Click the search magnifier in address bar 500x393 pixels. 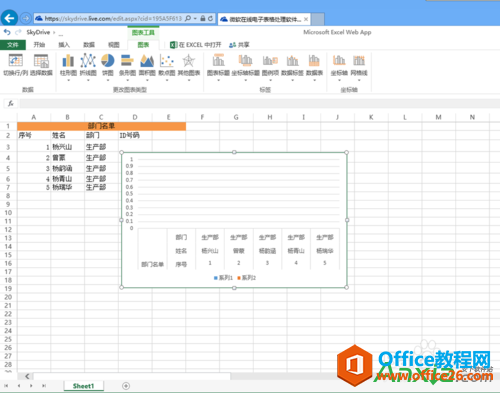coord(188,18)
